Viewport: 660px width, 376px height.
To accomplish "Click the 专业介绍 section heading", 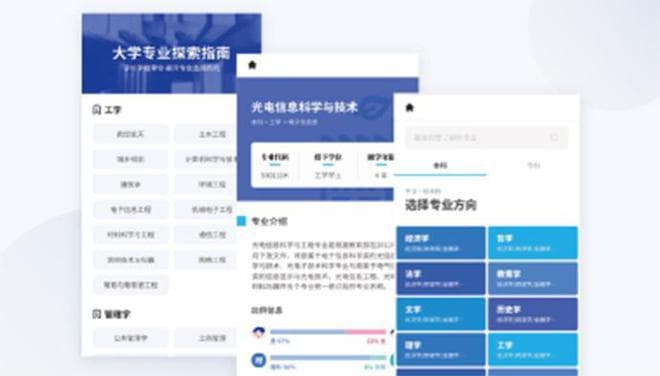I will 269,221.
